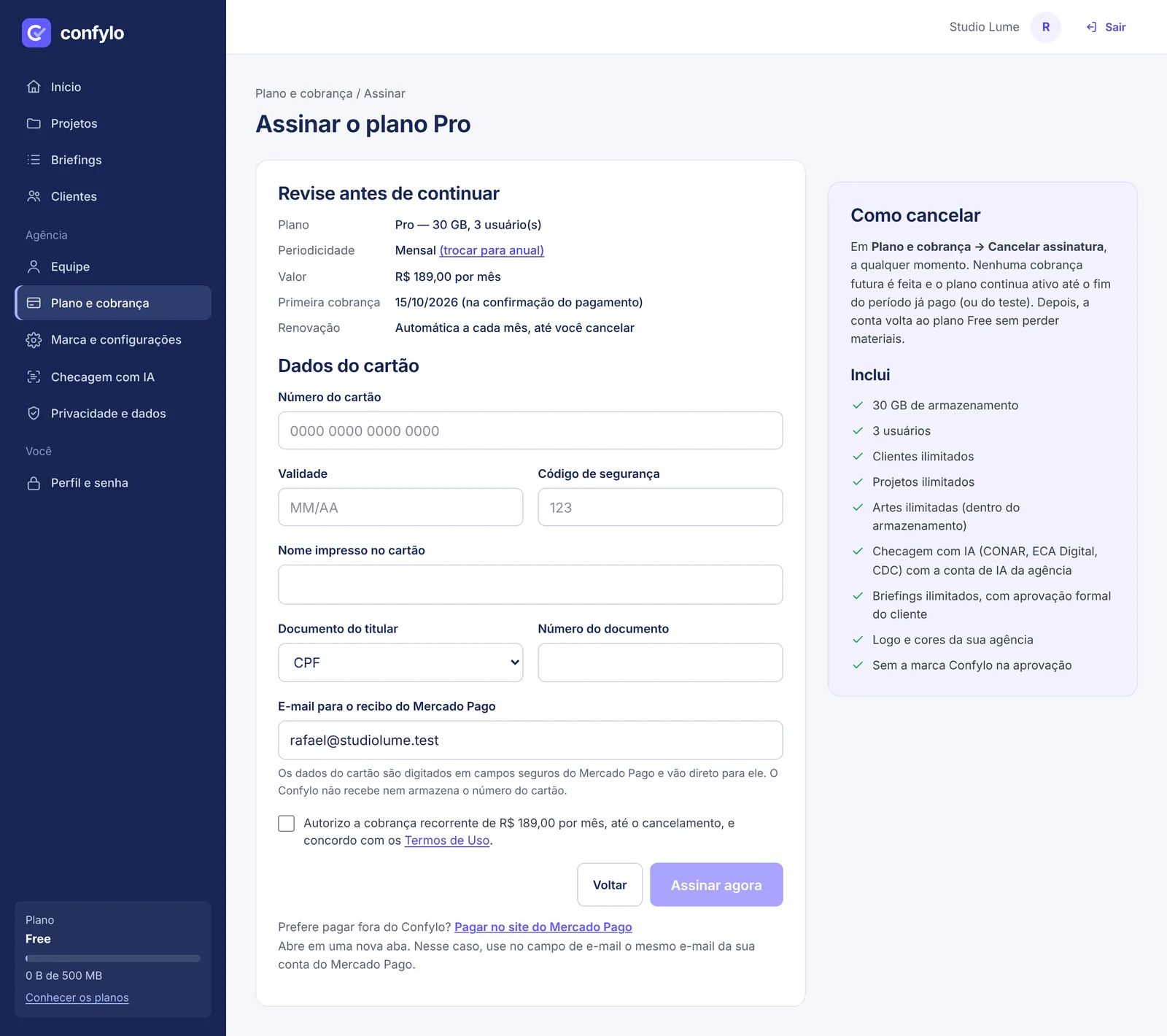The height and width of the screenshot is (1036, 1167).
Task: Open the Documento do titular CPF dropdown
Action: pos(400,662)
